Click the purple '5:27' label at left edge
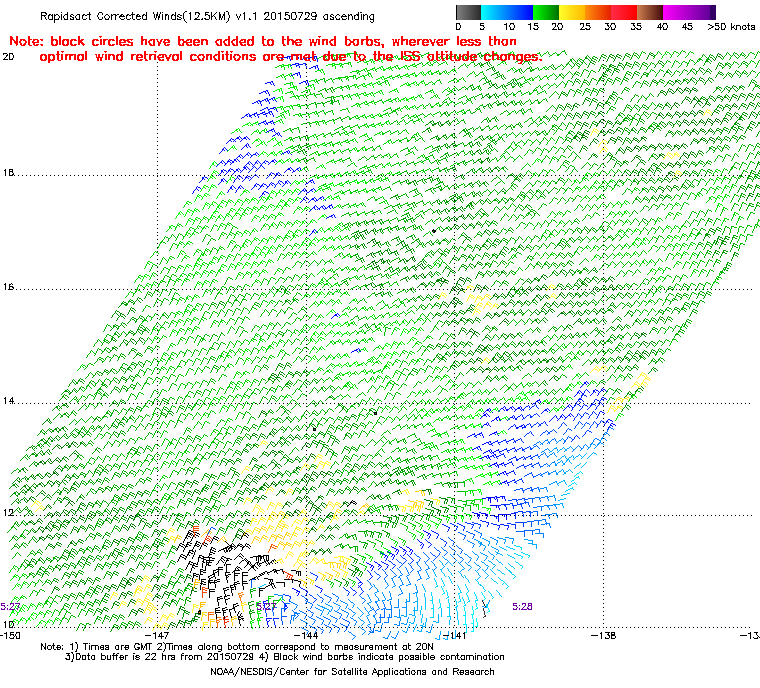 click(x=10, y=607)
